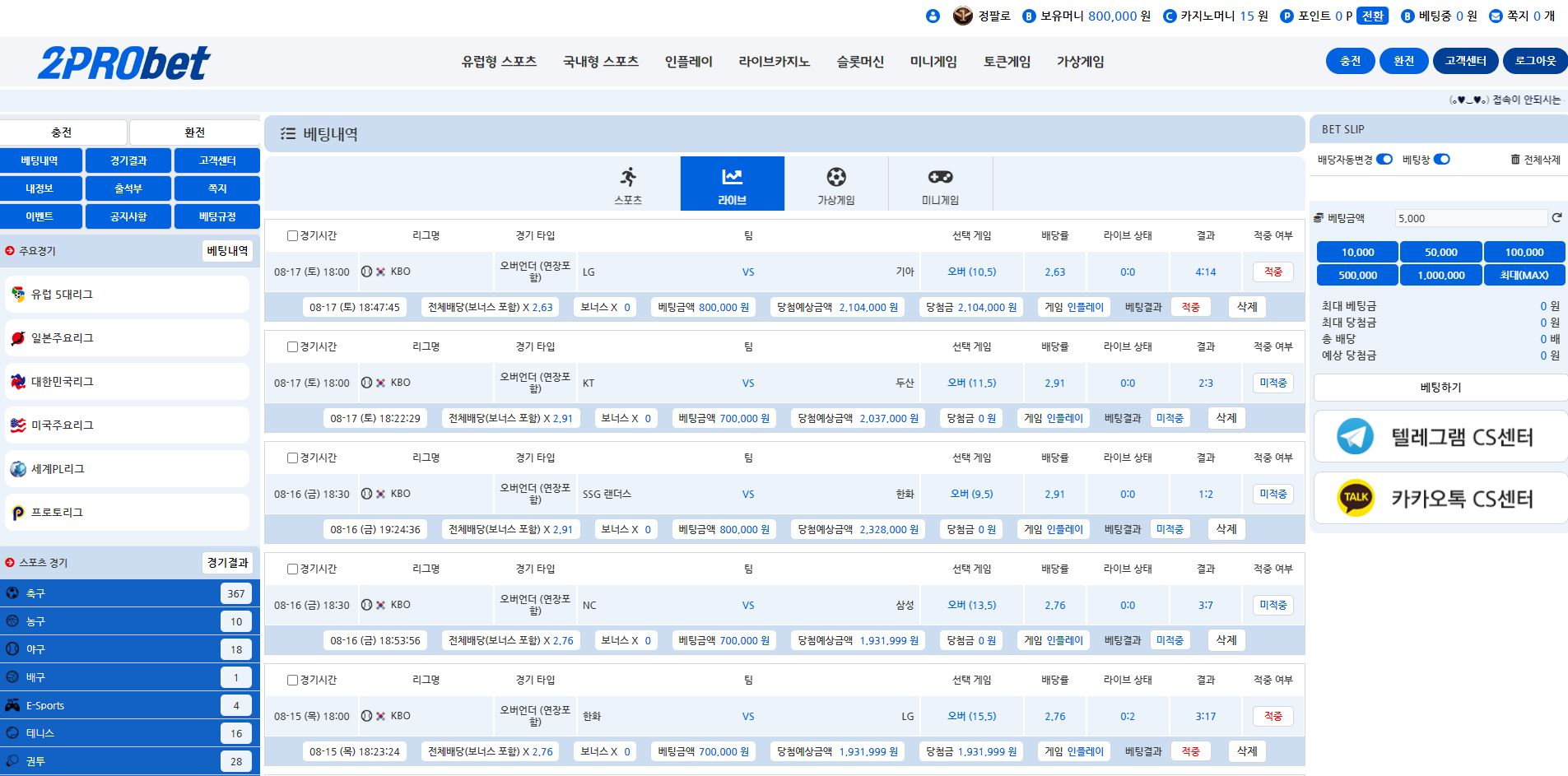Viewport: 1568px width, 776px height.
Task: Select the 최대(MAX) amount button
Action: (1524, 275)
